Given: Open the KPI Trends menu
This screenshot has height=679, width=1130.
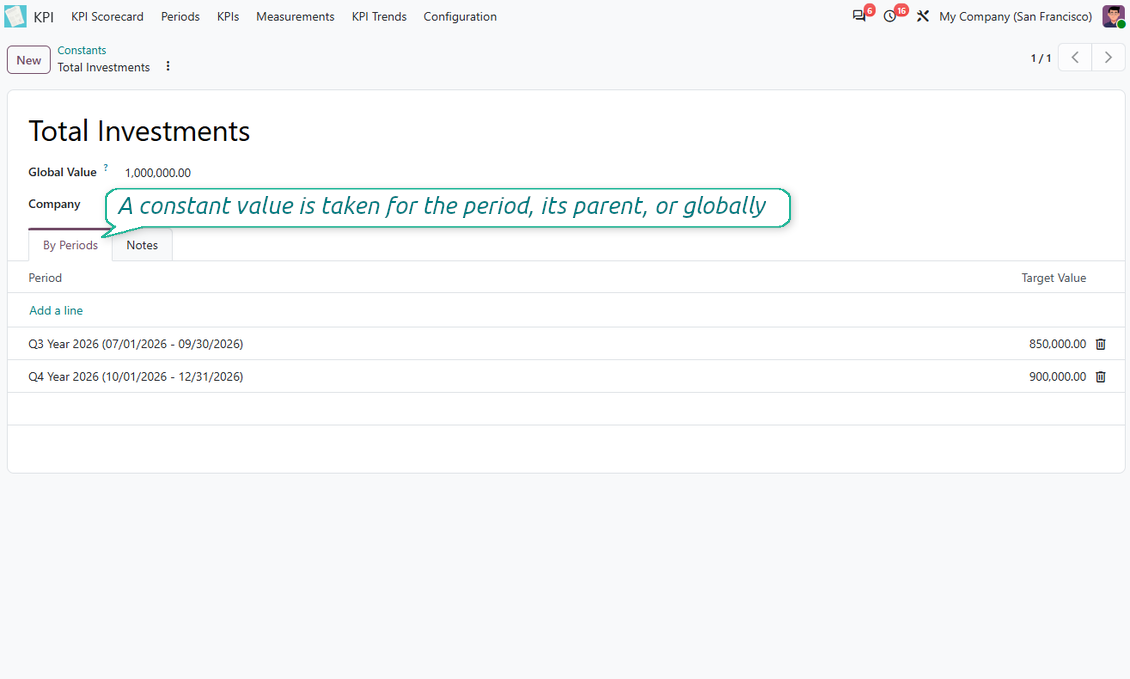Looking at the screenshot, I should coord(379,17).
